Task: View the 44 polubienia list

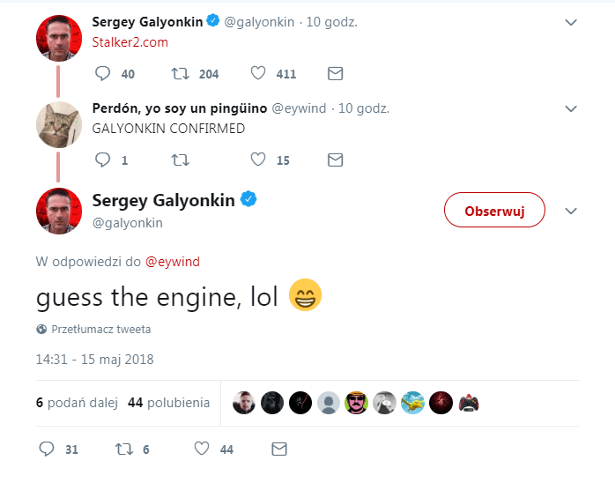Action: pyautogui.click(x=169, y=402)
